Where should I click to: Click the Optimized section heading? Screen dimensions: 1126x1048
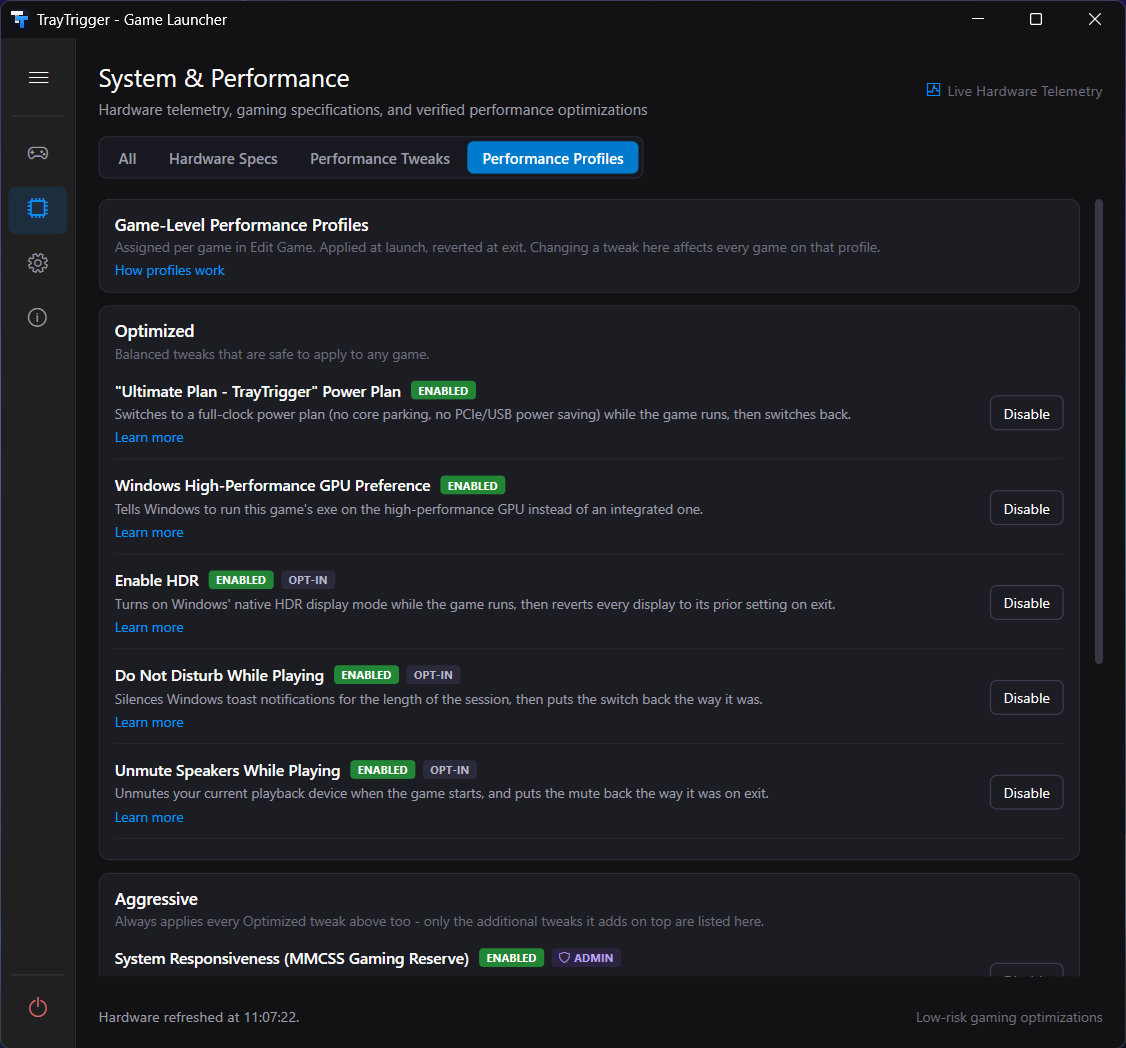(154, 331)
